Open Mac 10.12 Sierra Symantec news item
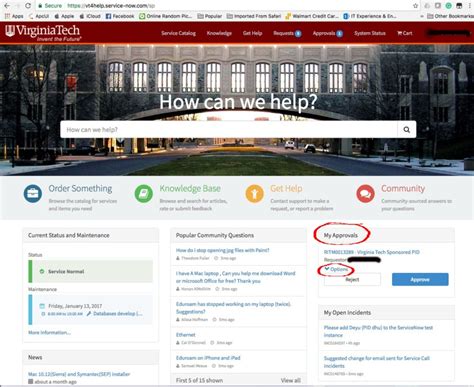The height and width of the screenshot is (387, 474). click(79, 374)
